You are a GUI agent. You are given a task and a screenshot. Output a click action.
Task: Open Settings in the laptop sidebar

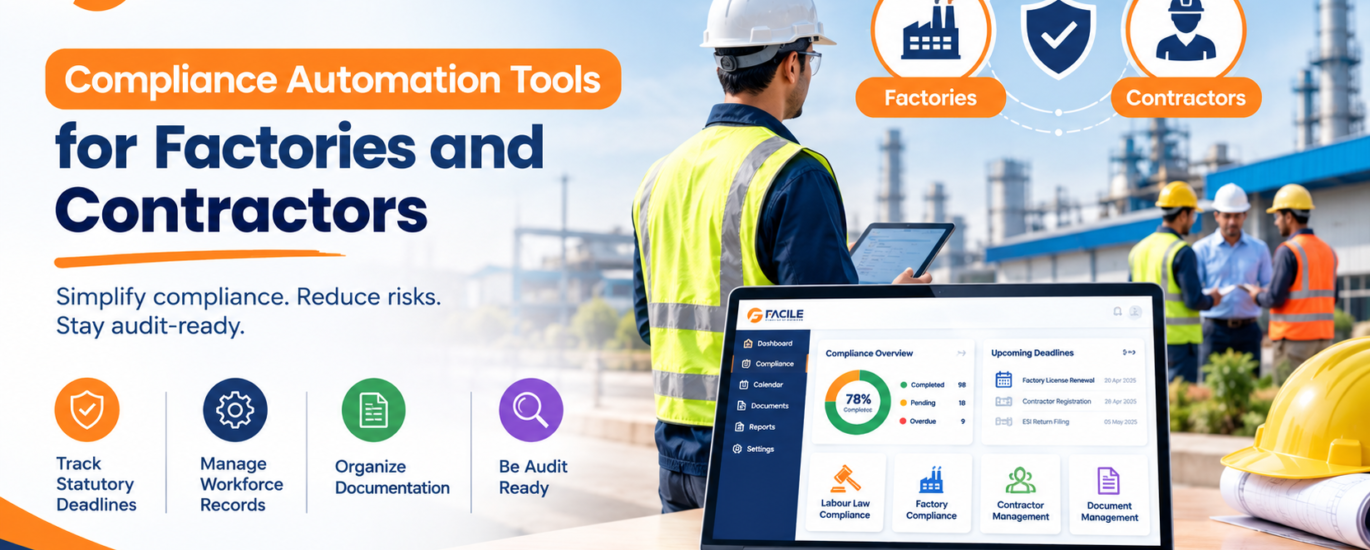(x=754, y=449)
